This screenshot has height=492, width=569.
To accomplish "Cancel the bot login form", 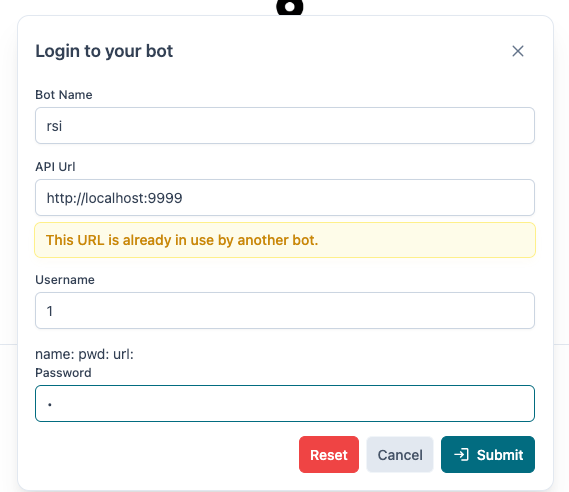I will (x=400, y=455).
